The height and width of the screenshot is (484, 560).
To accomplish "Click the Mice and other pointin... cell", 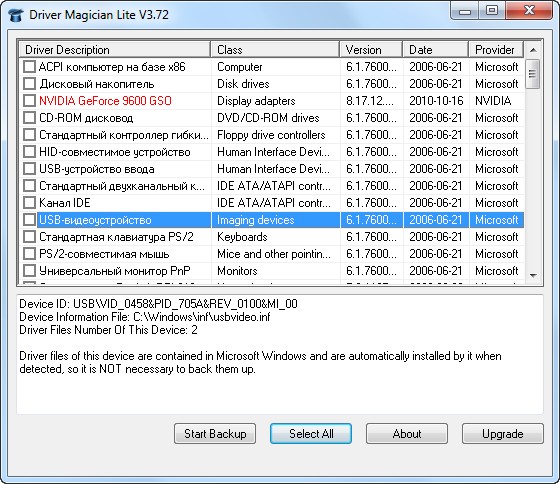I will click(274, 254).
